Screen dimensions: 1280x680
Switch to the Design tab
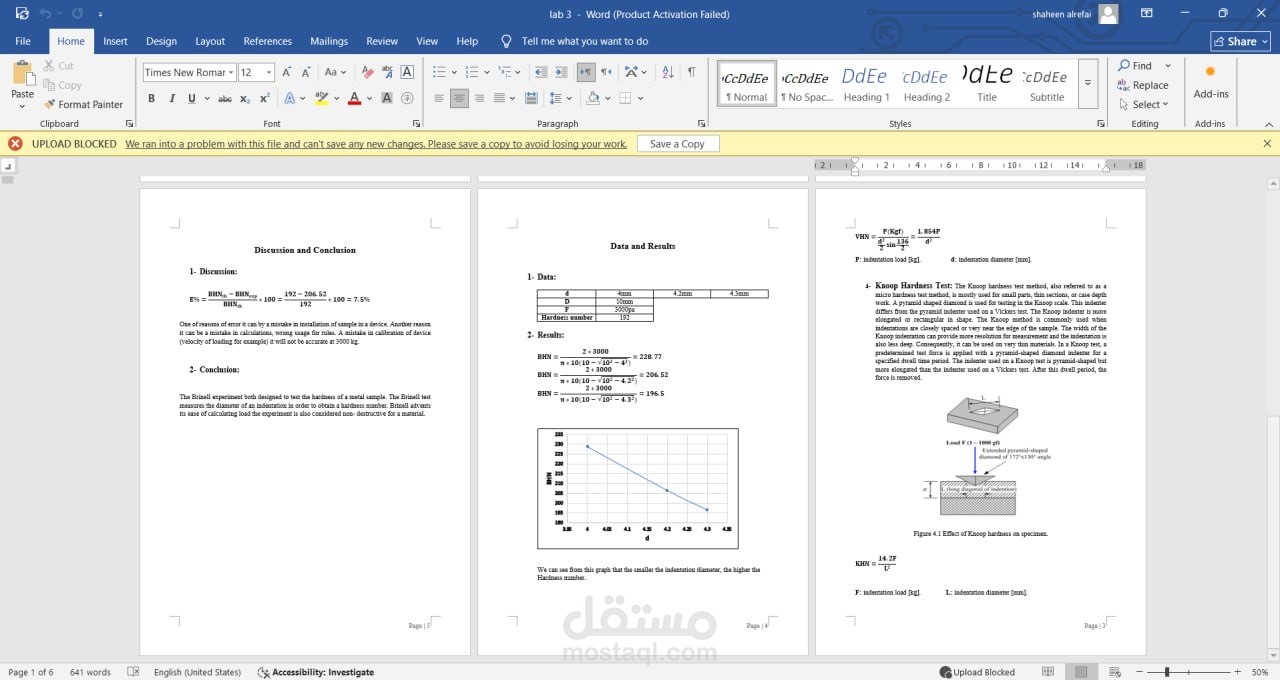click(x=161, y=41)
